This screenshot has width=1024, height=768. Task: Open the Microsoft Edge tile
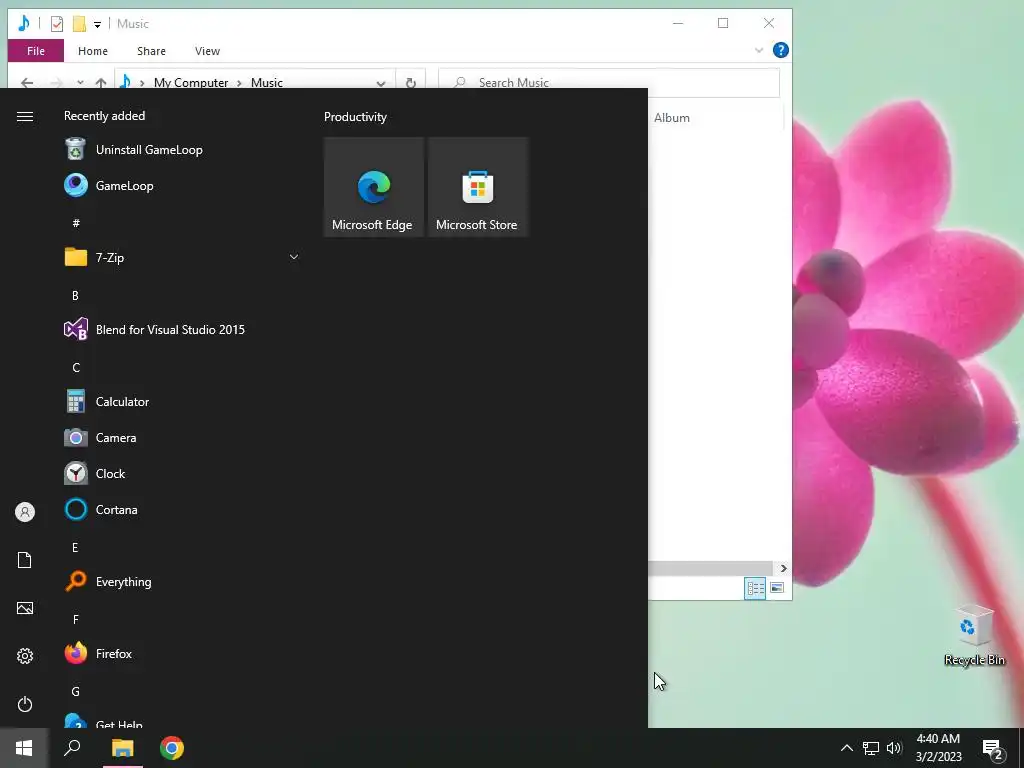coord(374,187)
